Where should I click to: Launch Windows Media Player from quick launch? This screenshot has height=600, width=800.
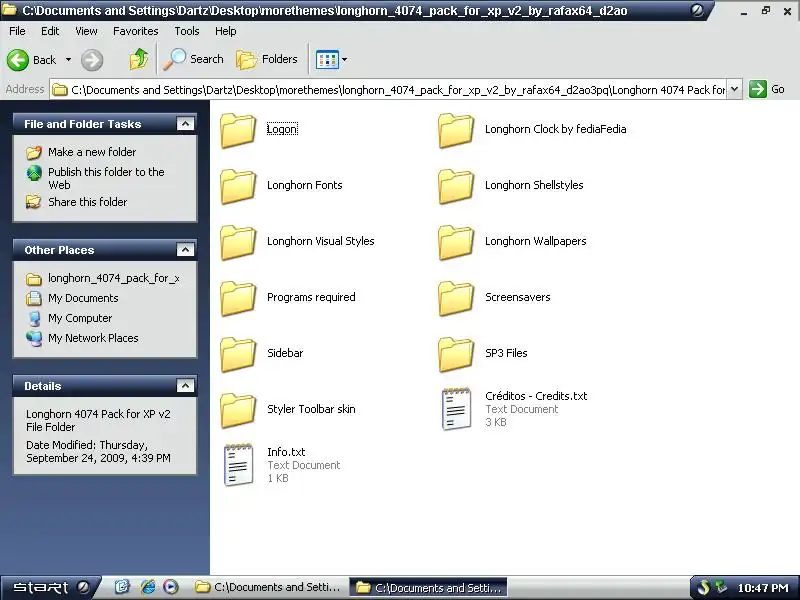tap(171, 587)
